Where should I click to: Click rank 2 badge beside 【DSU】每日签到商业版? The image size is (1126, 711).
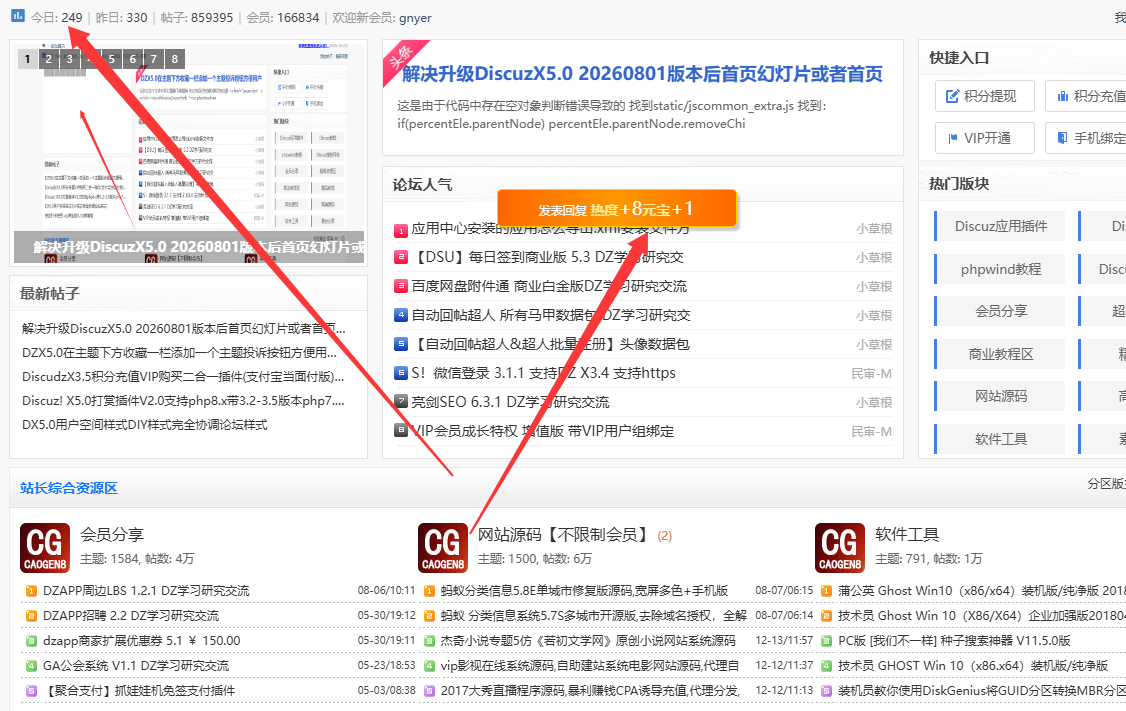point(401,257)
